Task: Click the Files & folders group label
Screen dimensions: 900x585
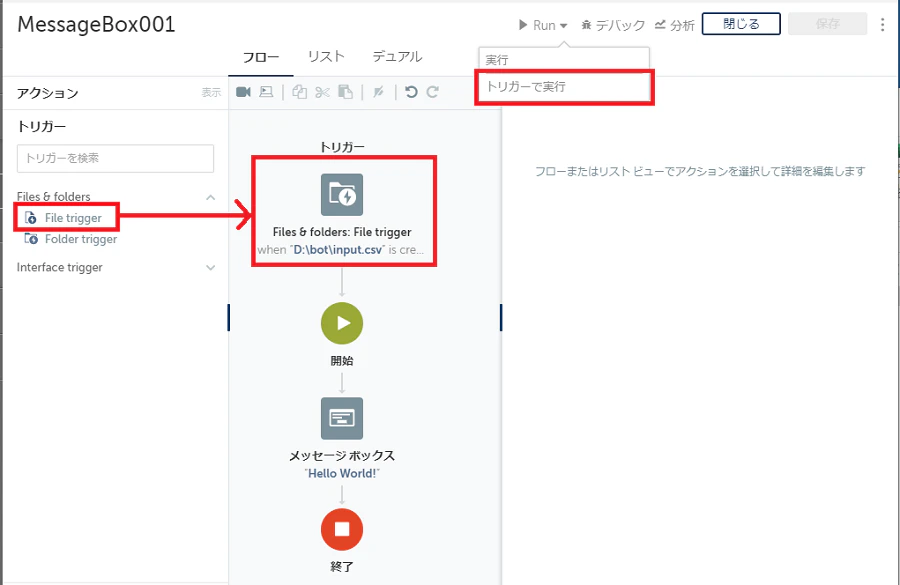Action: click(x=53, y=197)
